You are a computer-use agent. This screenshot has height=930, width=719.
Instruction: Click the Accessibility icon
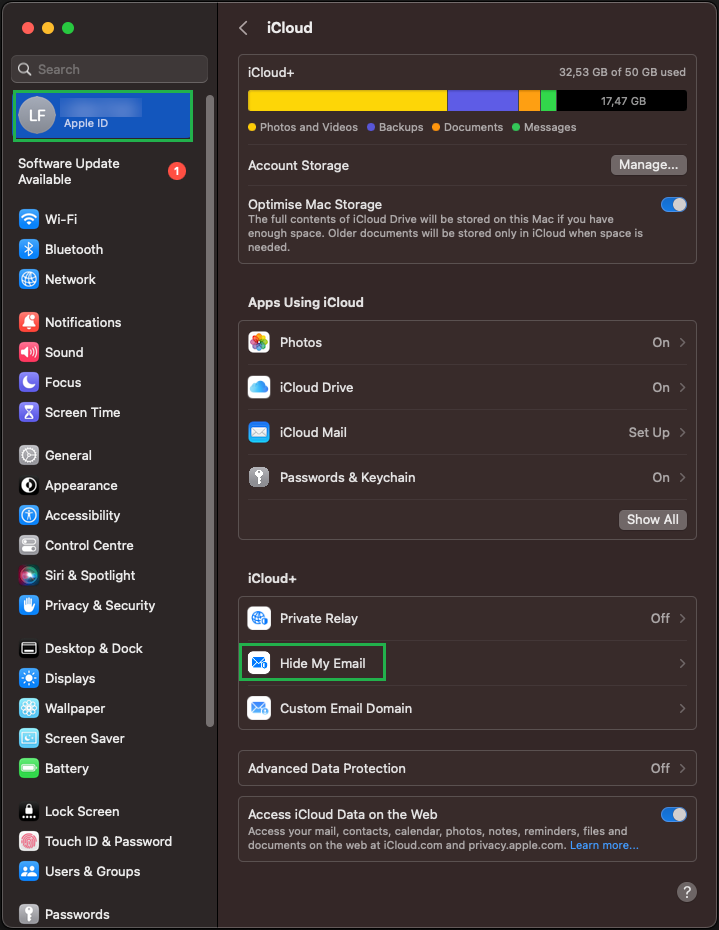click(x=28, y=515)
